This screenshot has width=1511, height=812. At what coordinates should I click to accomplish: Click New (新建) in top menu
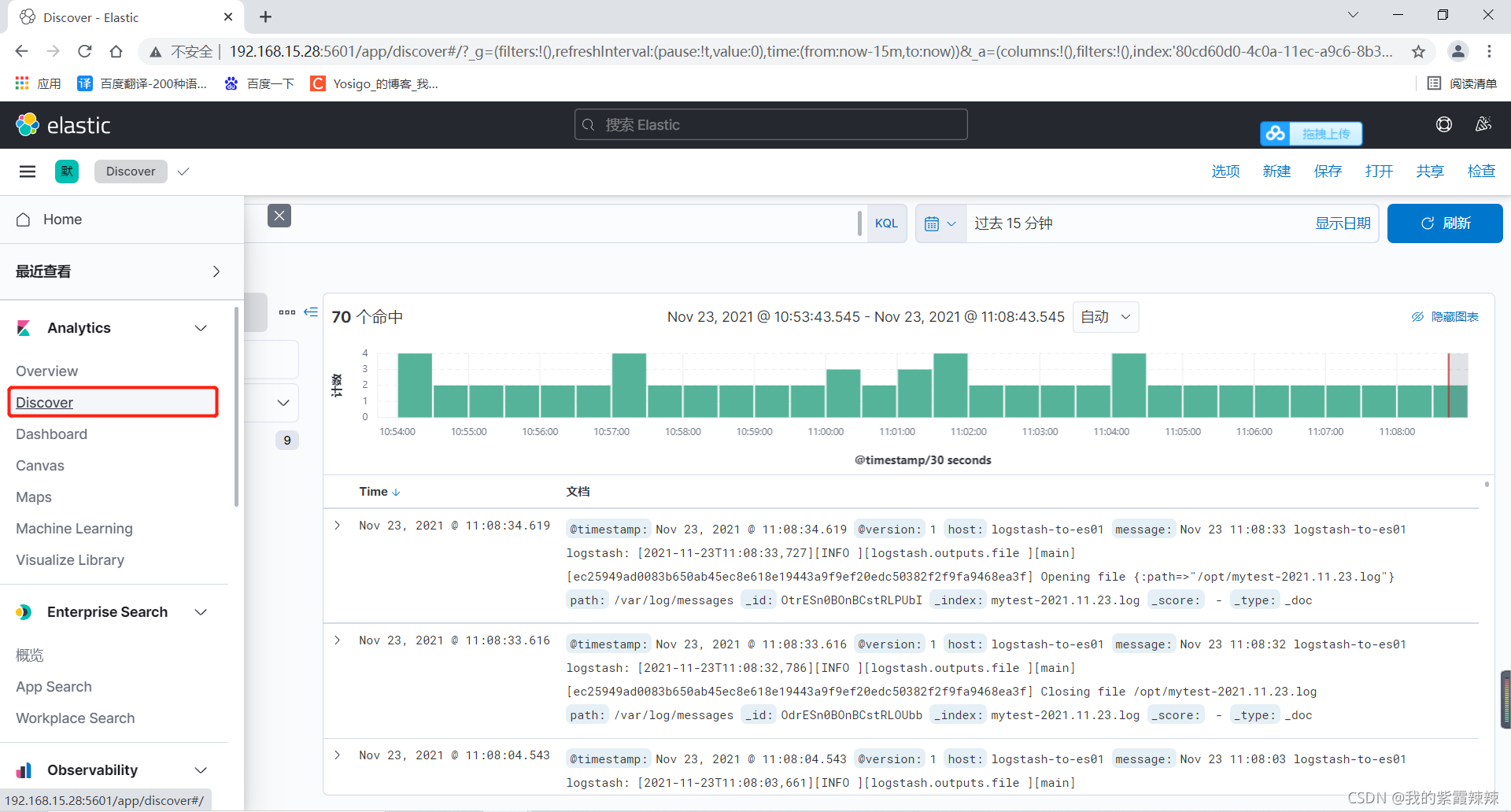pyautogui.click(x=1276, y=172)
